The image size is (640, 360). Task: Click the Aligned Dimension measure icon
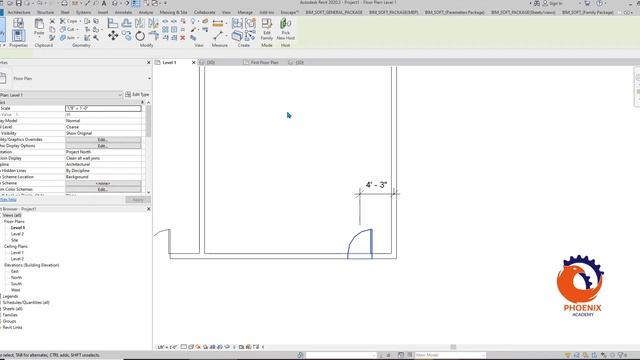click(218, 23)
